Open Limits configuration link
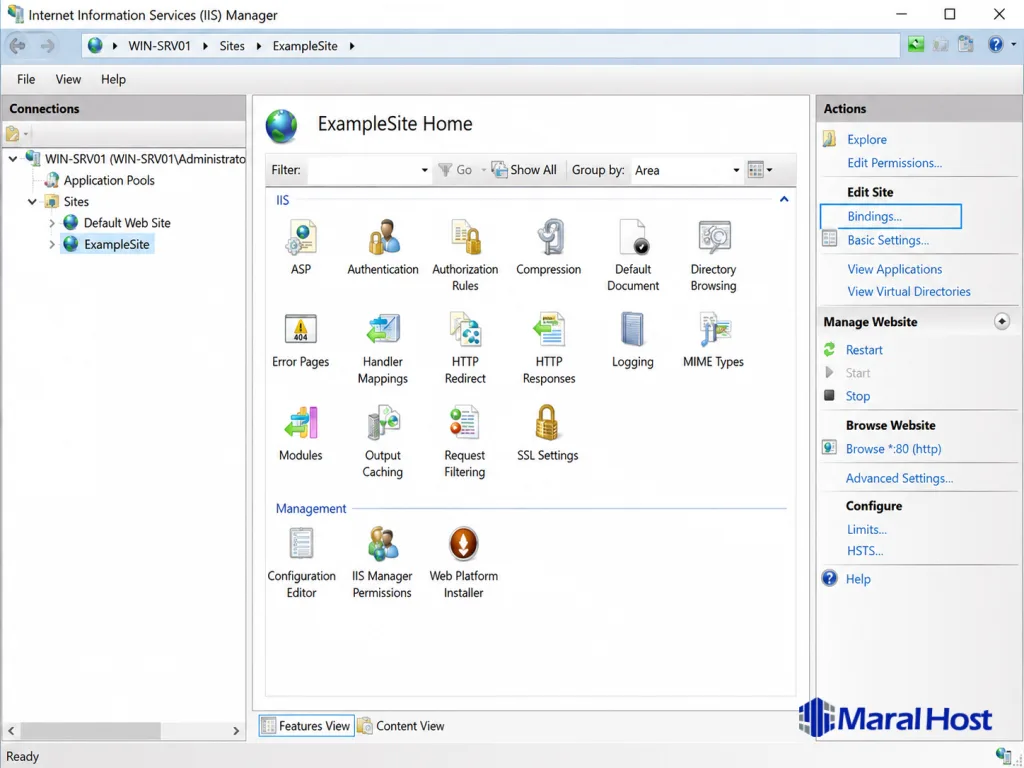This screenshot has width=1024, height=768. pos(867,530)
